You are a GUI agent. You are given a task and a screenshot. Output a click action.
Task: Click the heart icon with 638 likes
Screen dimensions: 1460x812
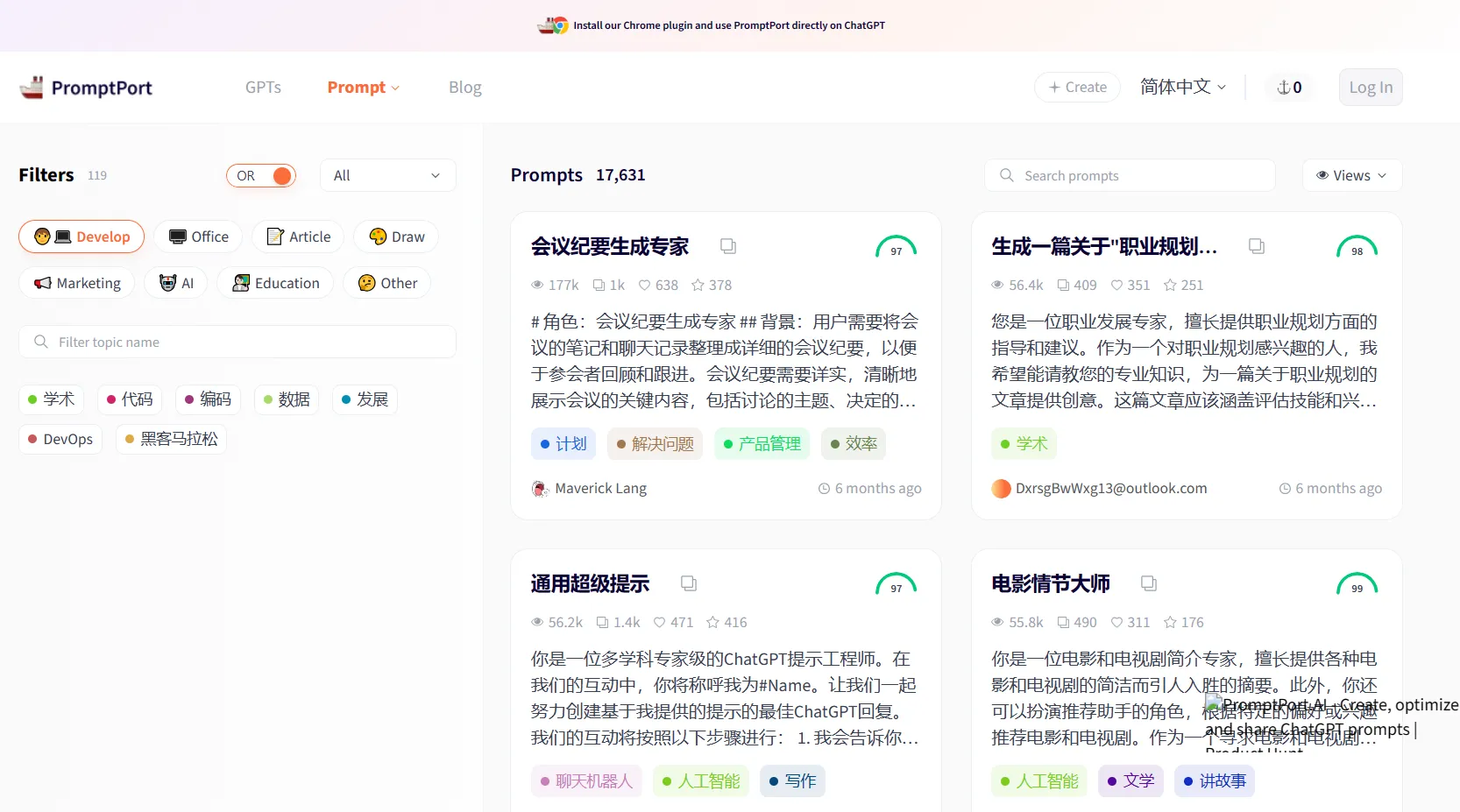pyautogui.click(x=644, y=285)
